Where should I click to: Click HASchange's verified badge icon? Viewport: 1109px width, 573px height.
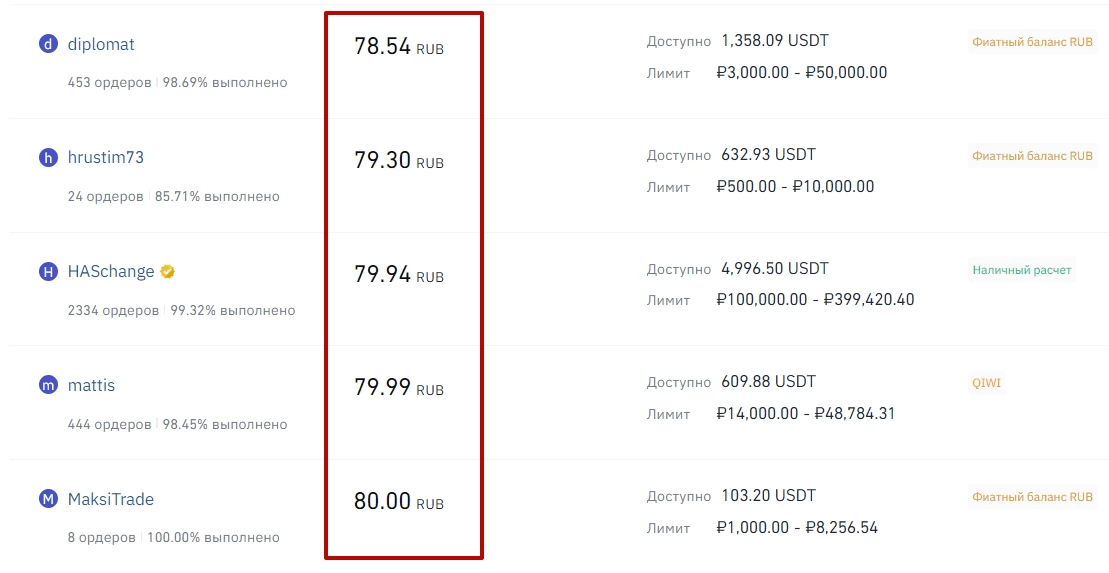tap(168, 272)
